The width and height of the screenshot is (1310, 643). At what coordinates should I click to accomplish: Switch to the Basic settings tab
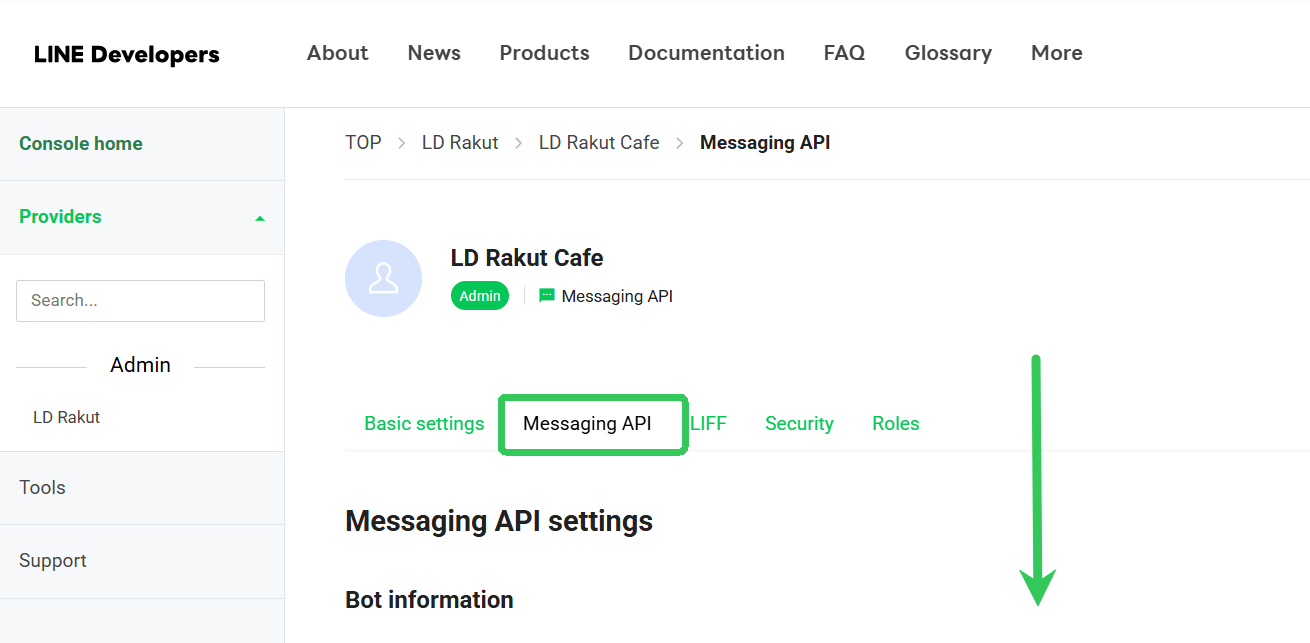(424, 423)
